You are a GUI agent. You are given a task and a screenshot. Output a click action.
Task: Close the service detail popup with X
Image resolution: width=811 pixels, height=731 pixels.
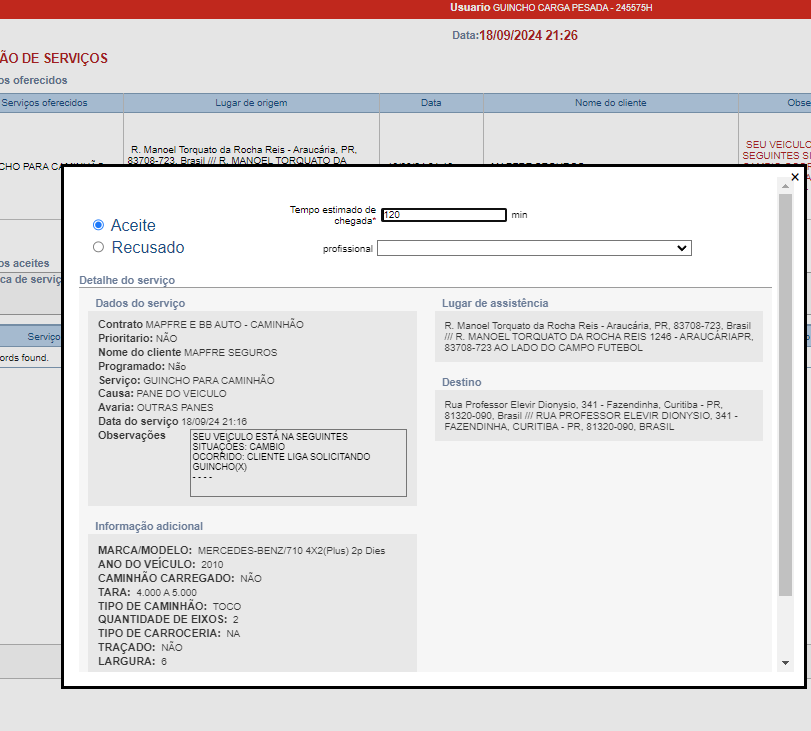click(795, 177)
